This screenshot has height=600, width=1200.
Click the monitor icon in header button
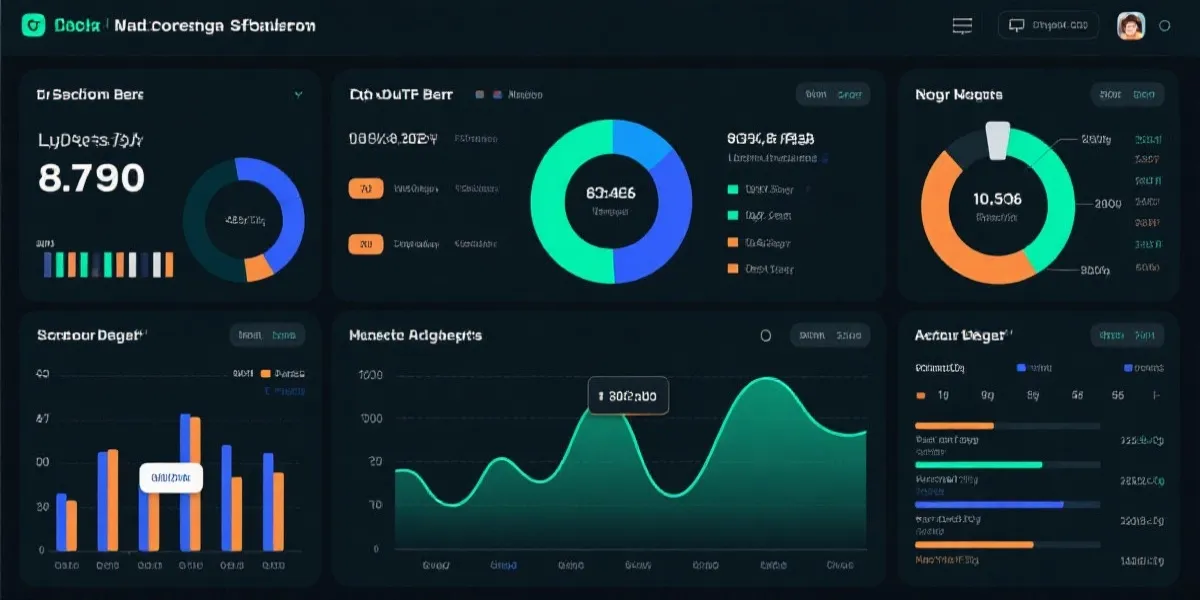1017,26
